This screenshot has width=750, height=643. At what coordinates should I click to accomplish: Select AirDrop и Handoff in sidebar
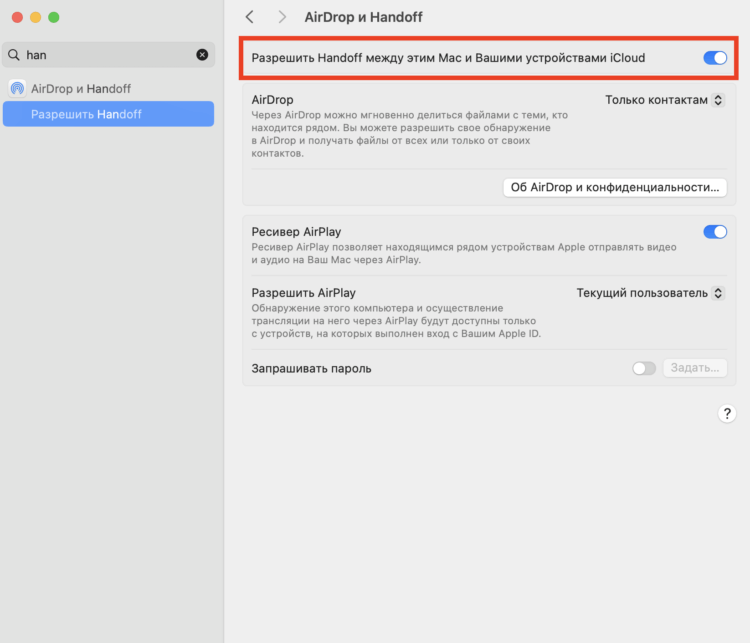109,89
